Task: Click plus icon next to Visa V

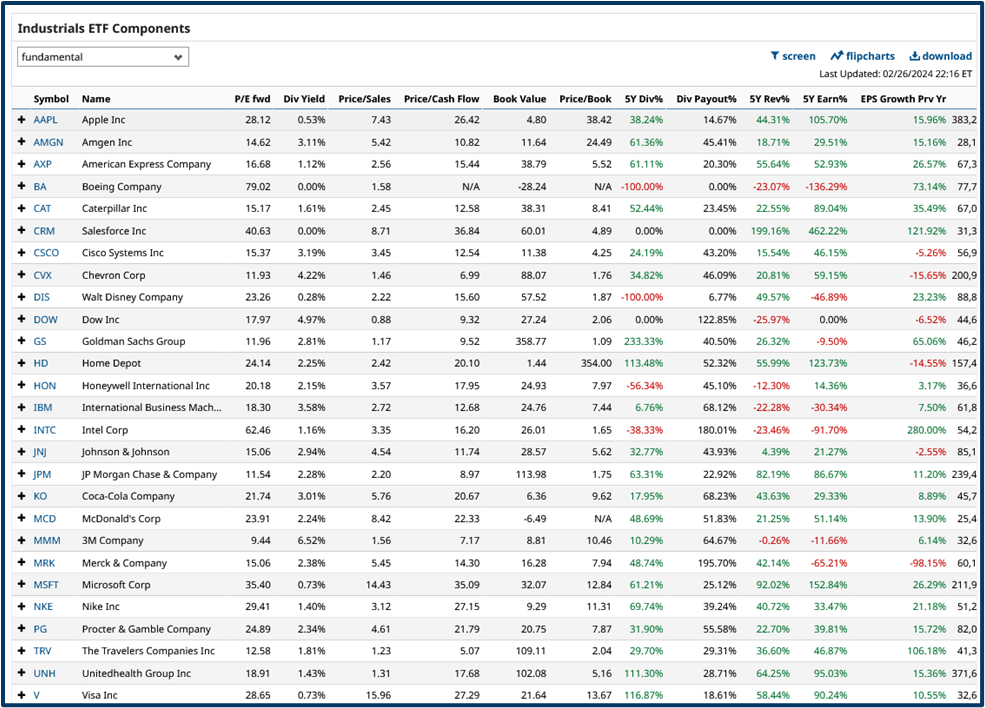Action: coord(21,695)
